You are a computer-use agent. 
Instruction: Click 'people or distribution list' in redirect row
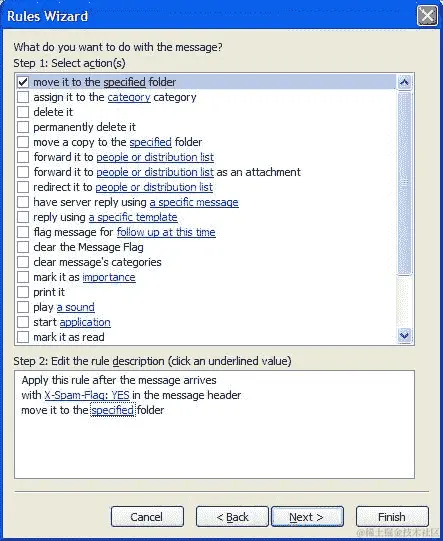click(154, 187)
